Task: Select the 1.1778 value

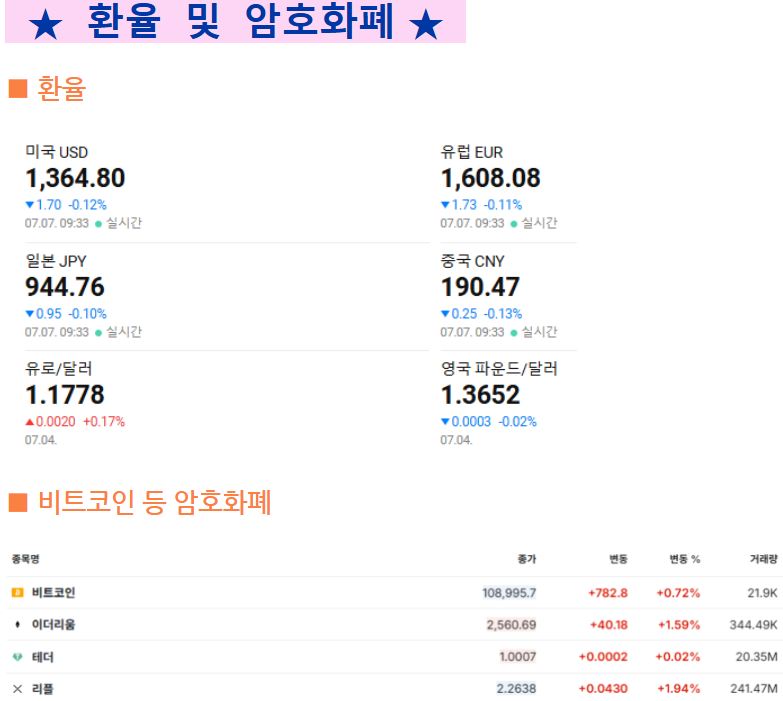Action: (x=65, y=395)
